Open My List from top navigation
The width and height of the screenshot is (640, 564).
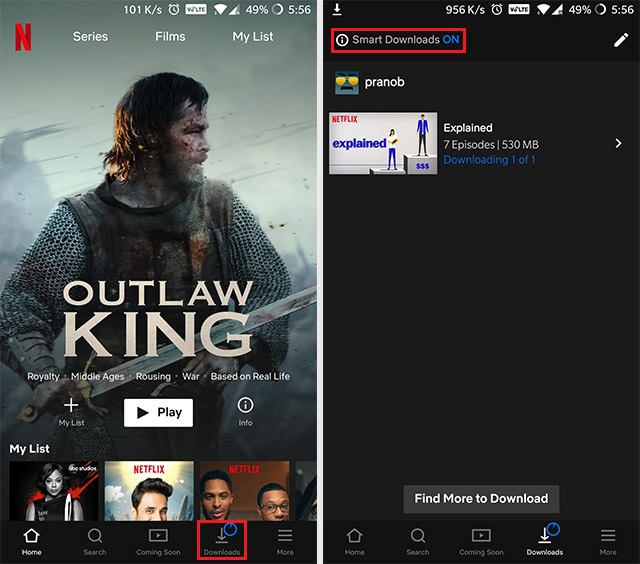coord(253,37)
